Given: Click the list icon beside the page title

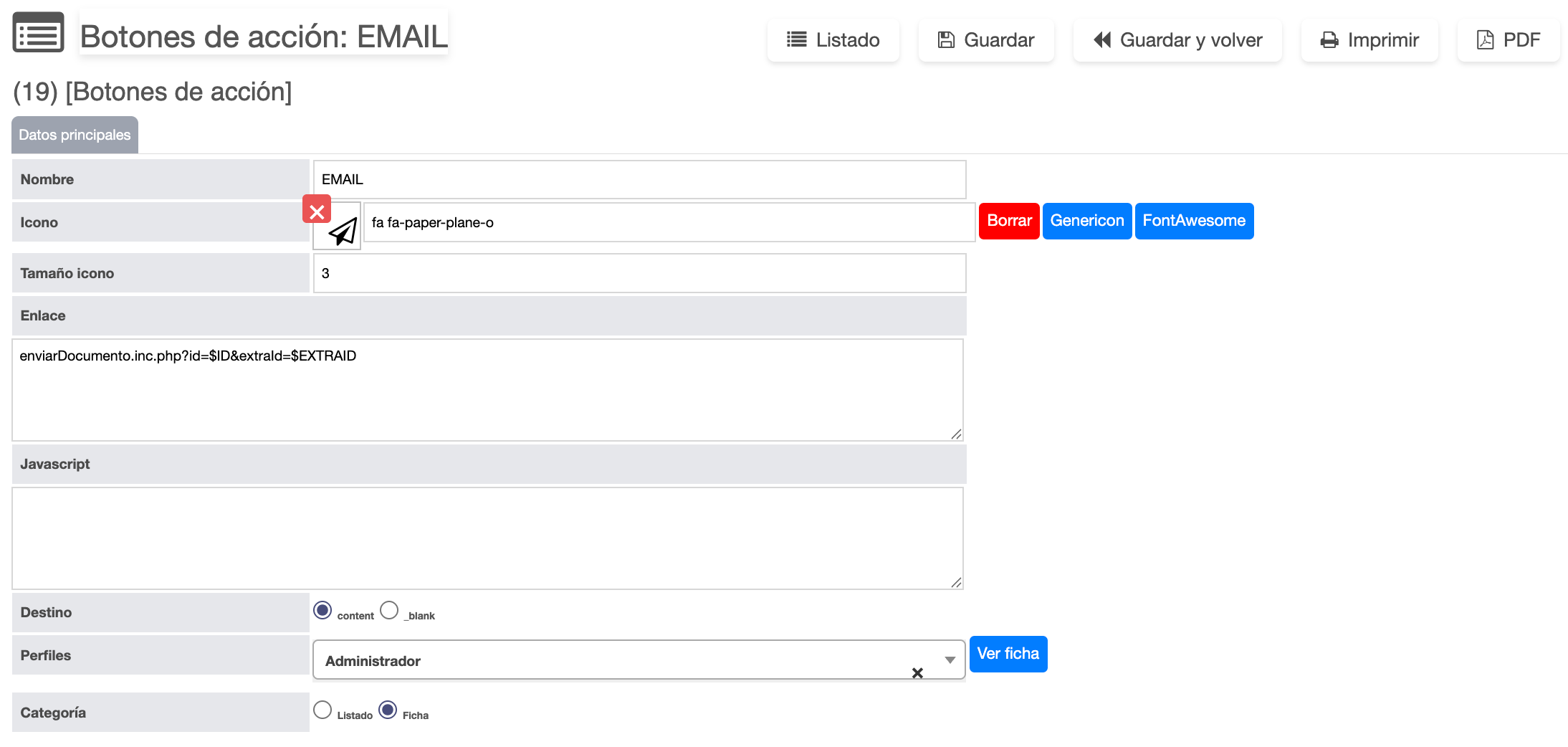Looking at the screenshot, I should point(38,33).
